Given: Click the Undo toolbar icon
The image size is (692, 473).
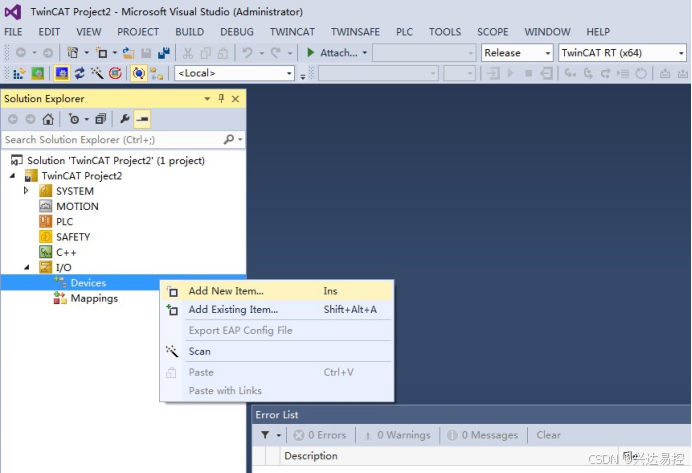Looking at the screenshot, I should click(x=247, y=53).
